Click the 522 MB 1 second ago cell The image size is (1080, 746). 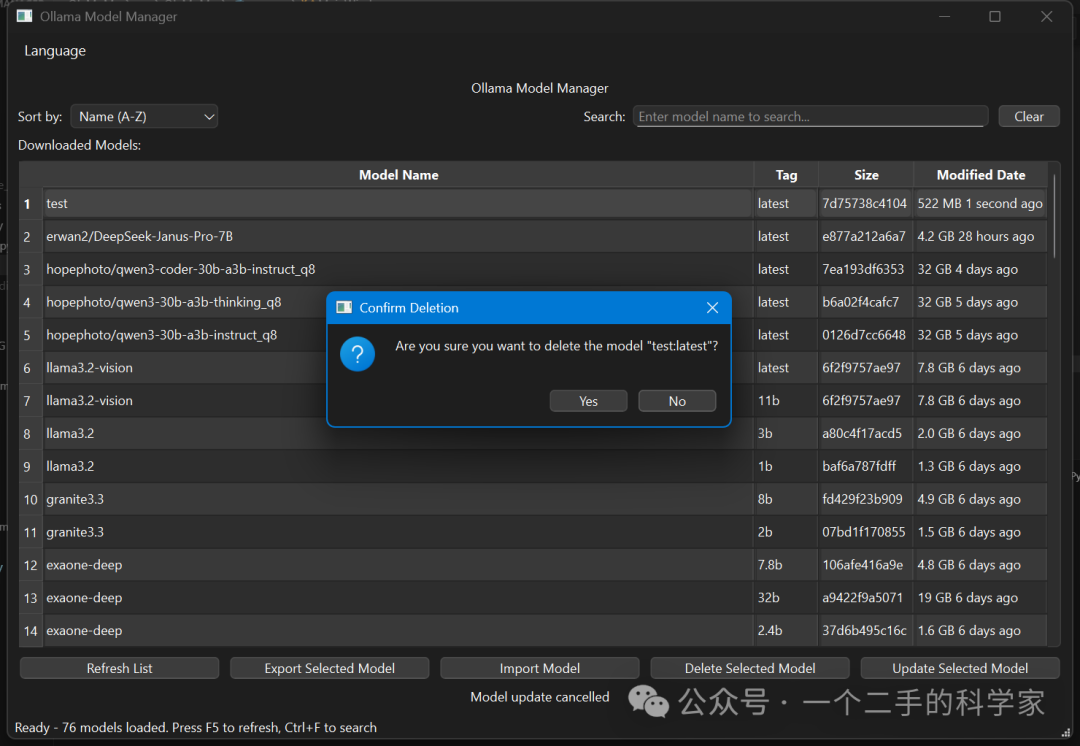(980, 204)
